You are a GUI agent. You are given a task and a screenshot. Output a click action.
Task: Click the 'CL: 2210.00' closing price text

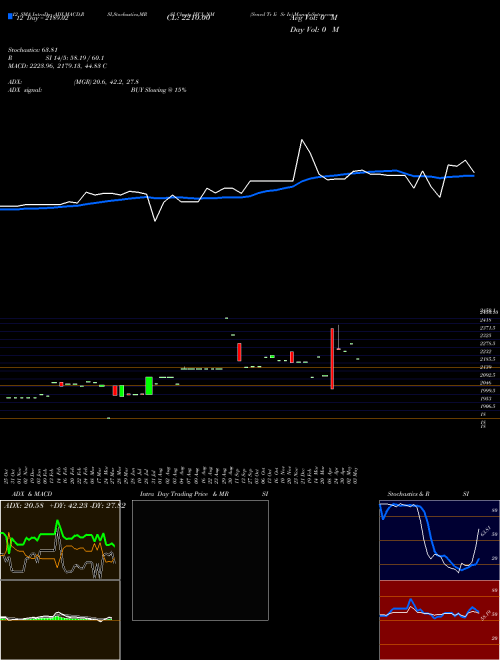point(188,18)
